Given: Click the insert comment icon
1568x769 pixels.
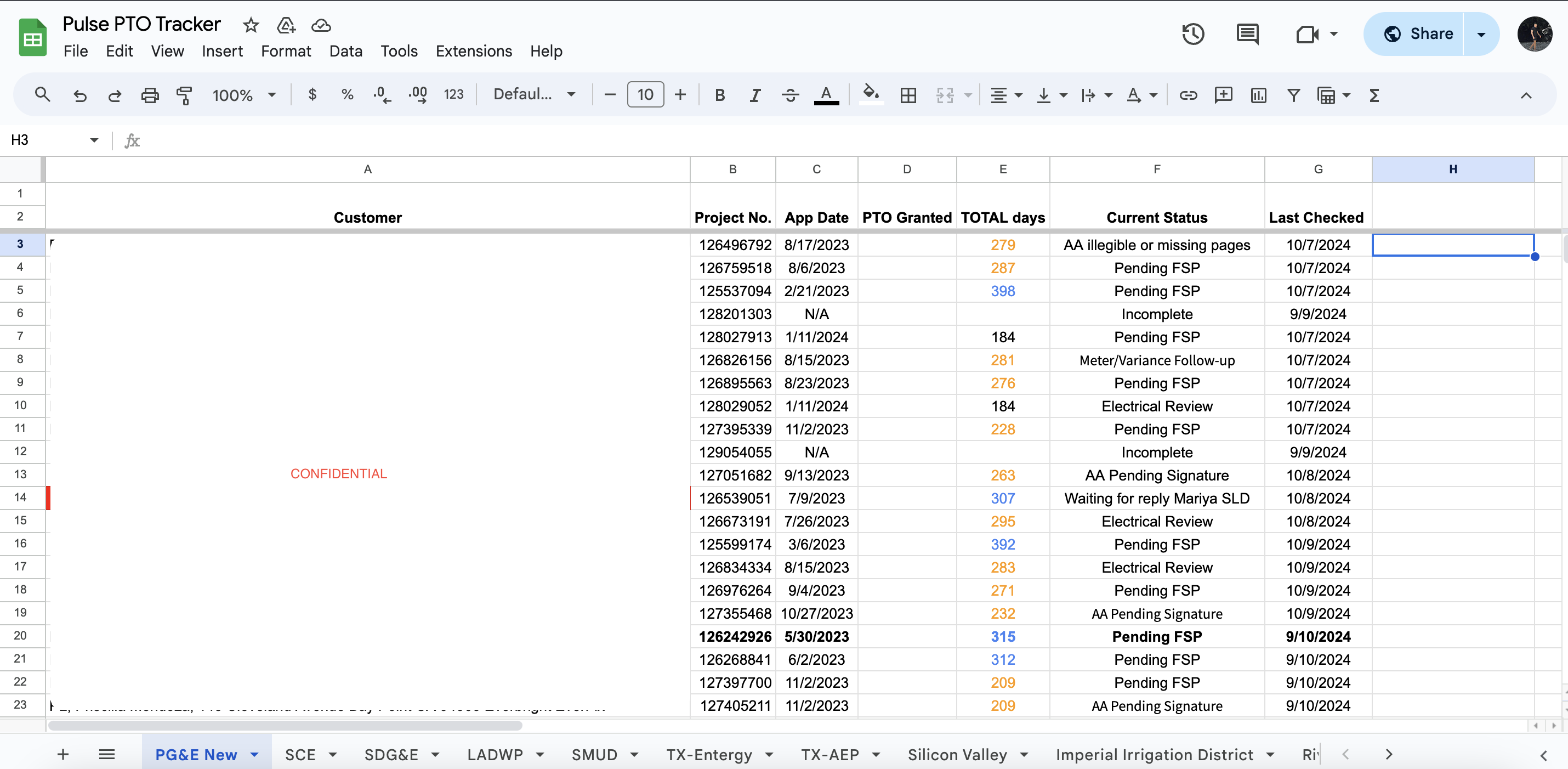Looking at the screenshot, I should click(x=1223, y=94).
